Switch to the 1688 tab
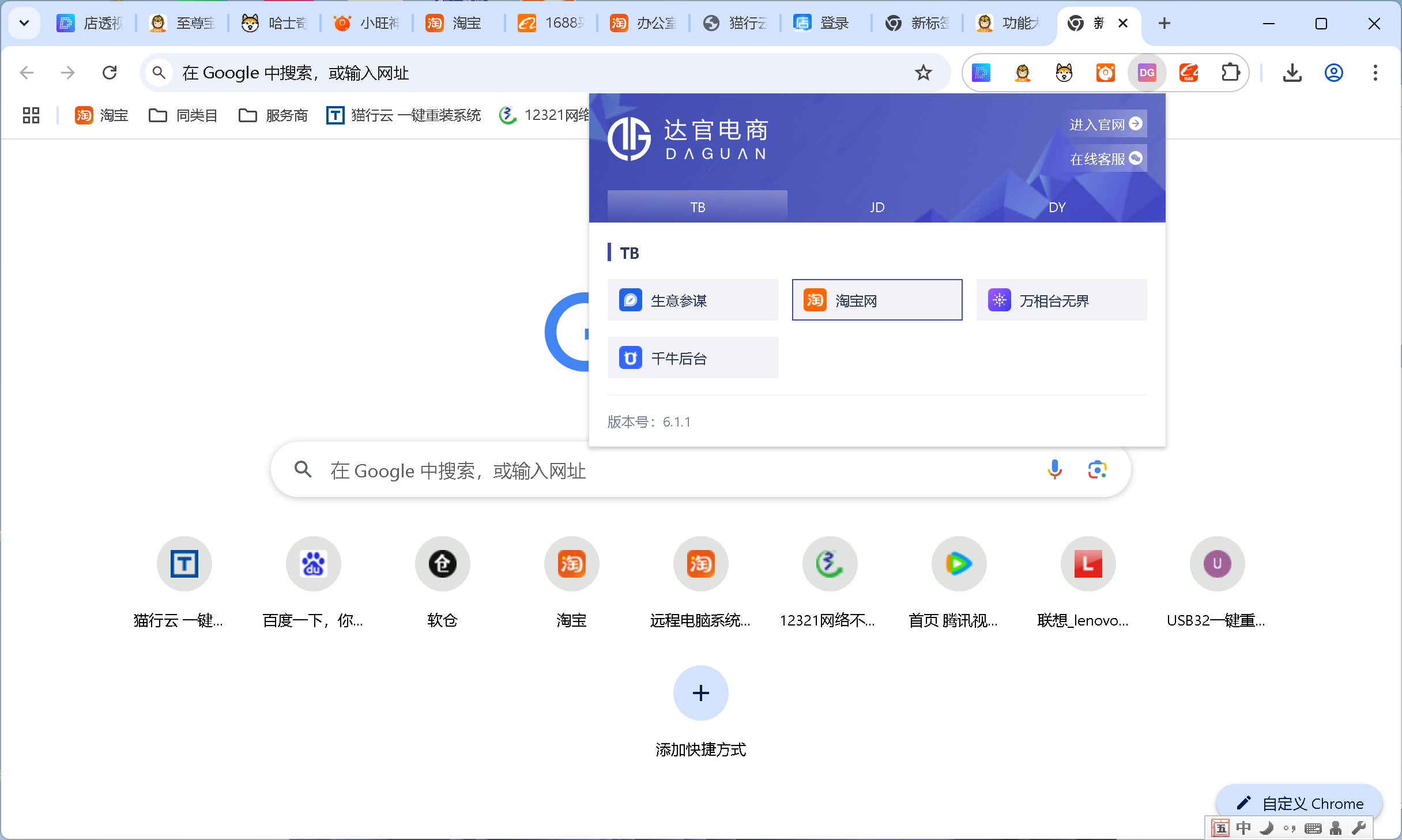Image resolution: width=1402 pixels, height=840 pixels. point(552,23)
